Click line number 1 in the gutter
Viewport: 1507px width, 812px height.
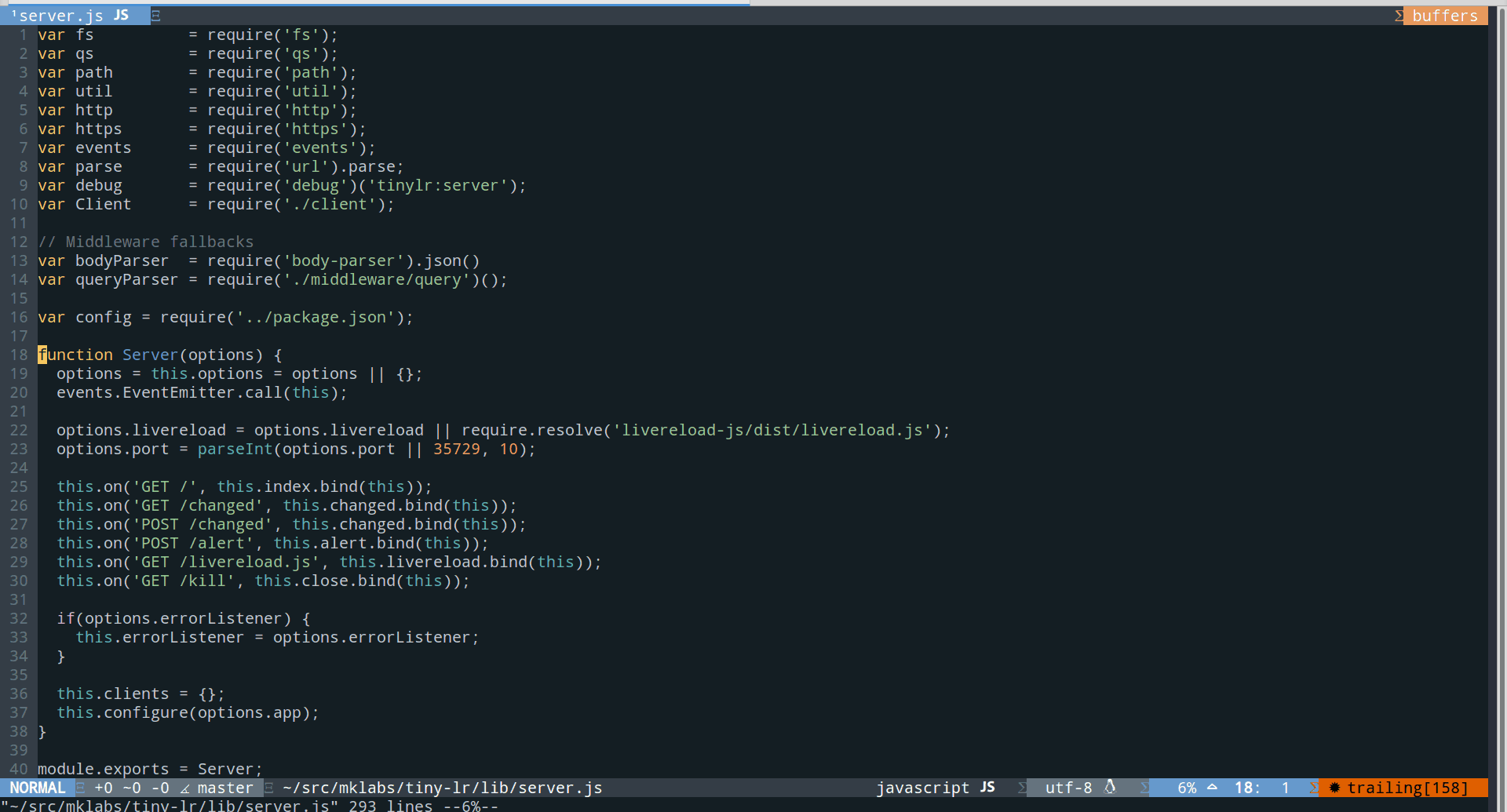click(x=24, y=35)
